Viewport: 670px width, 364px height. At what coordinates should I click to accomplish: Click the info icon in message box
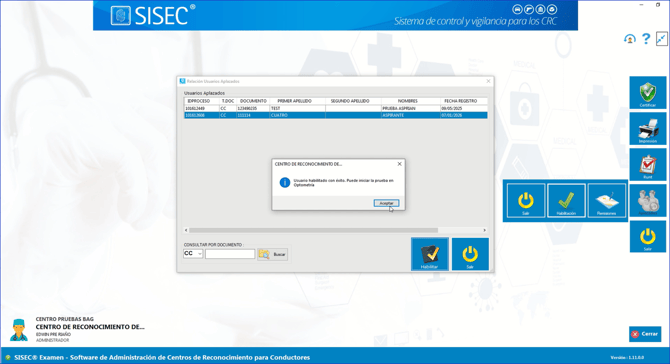(x=285, y=182)
